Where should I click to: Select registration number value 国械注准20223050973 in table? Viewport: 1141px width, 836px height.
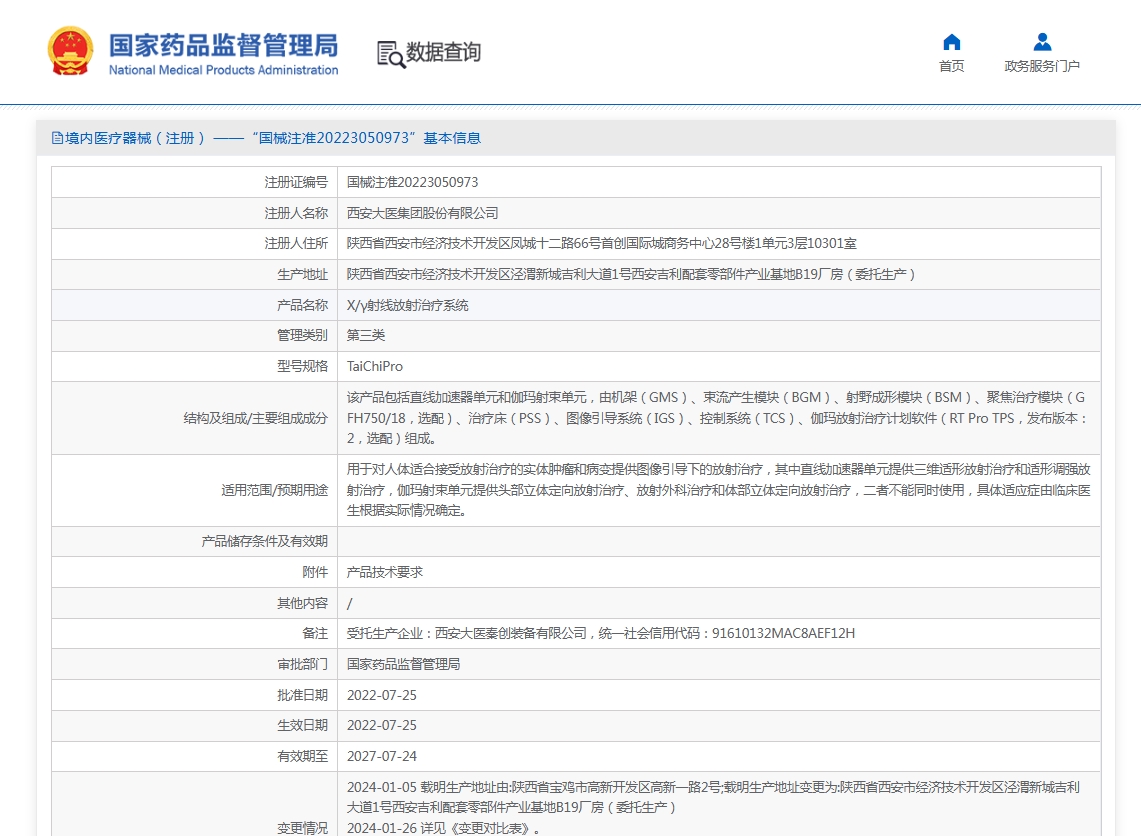pos(413,182)
